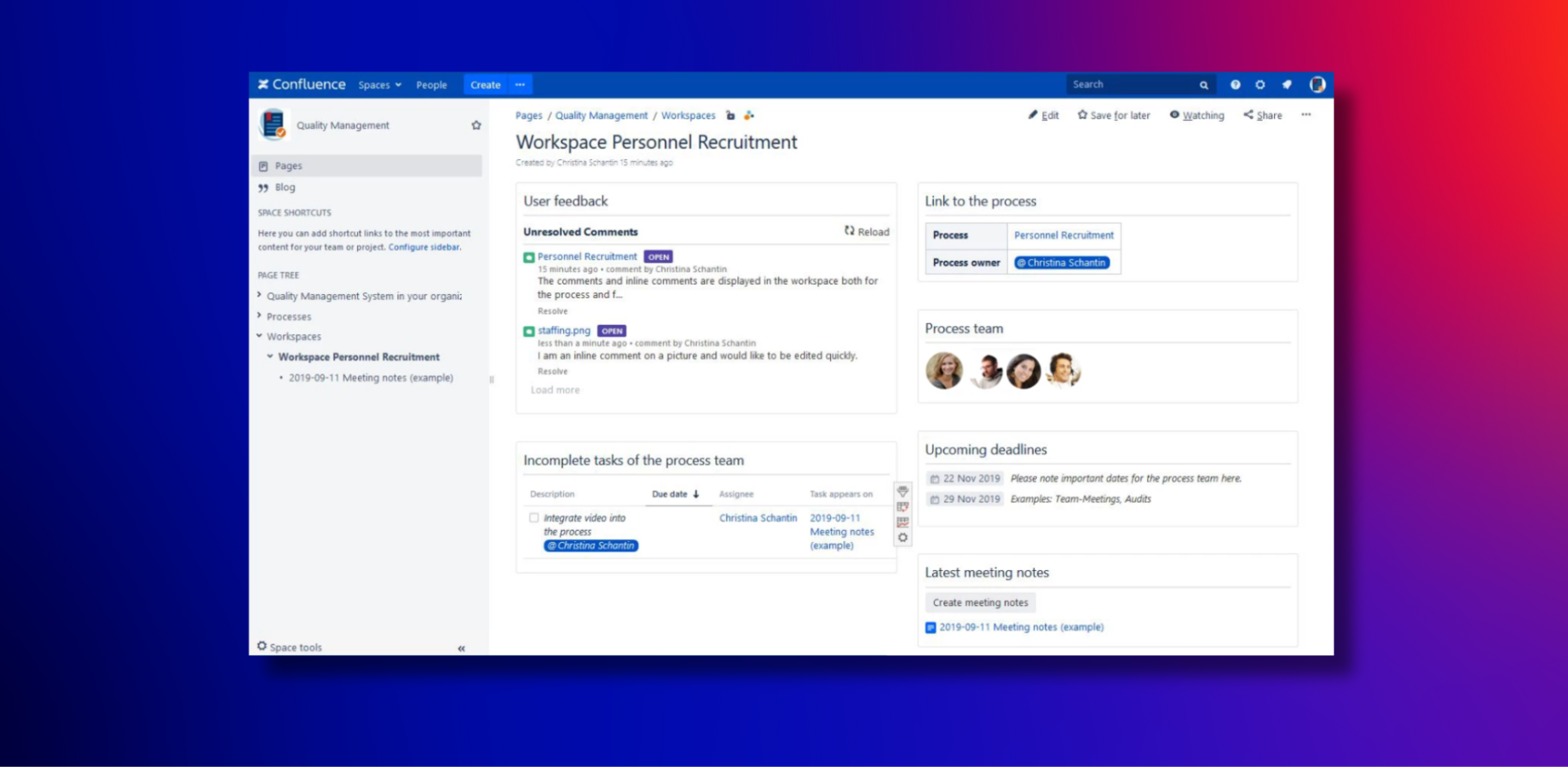Open your profile avatar menu
The height and width of the screenshot is (767, 1568).
tap(1317, 84)
